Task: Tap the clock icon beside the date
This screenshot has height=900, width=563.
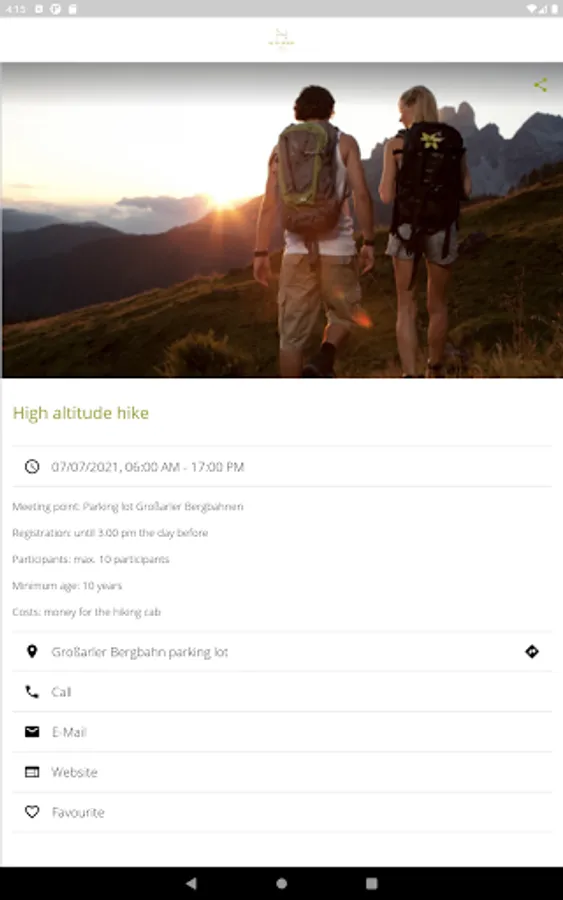Action: click(x=32, y=466)
